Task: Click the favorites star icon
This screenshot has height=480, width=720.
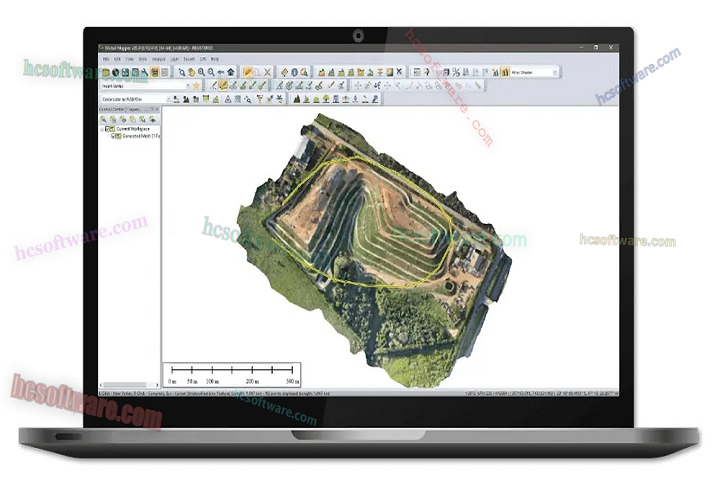Action: click(x=196, y=86)
